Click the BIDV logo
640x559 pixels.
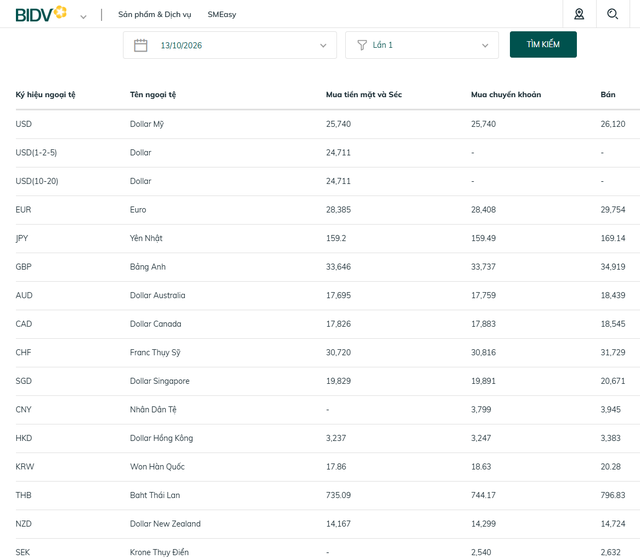pyautogui.click(x=41, y=14)
